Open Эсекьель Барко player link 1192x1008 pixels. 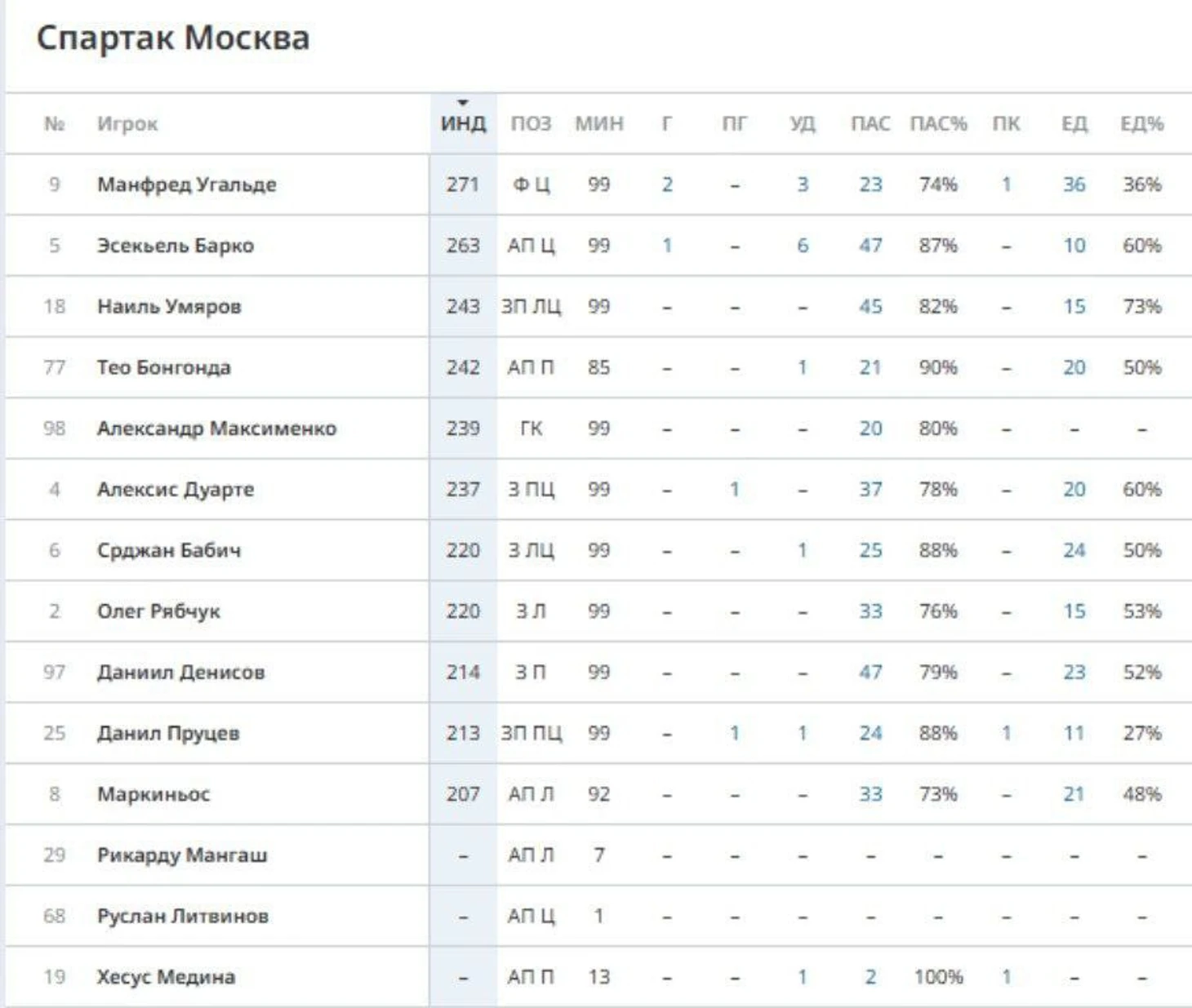[175, 246]
